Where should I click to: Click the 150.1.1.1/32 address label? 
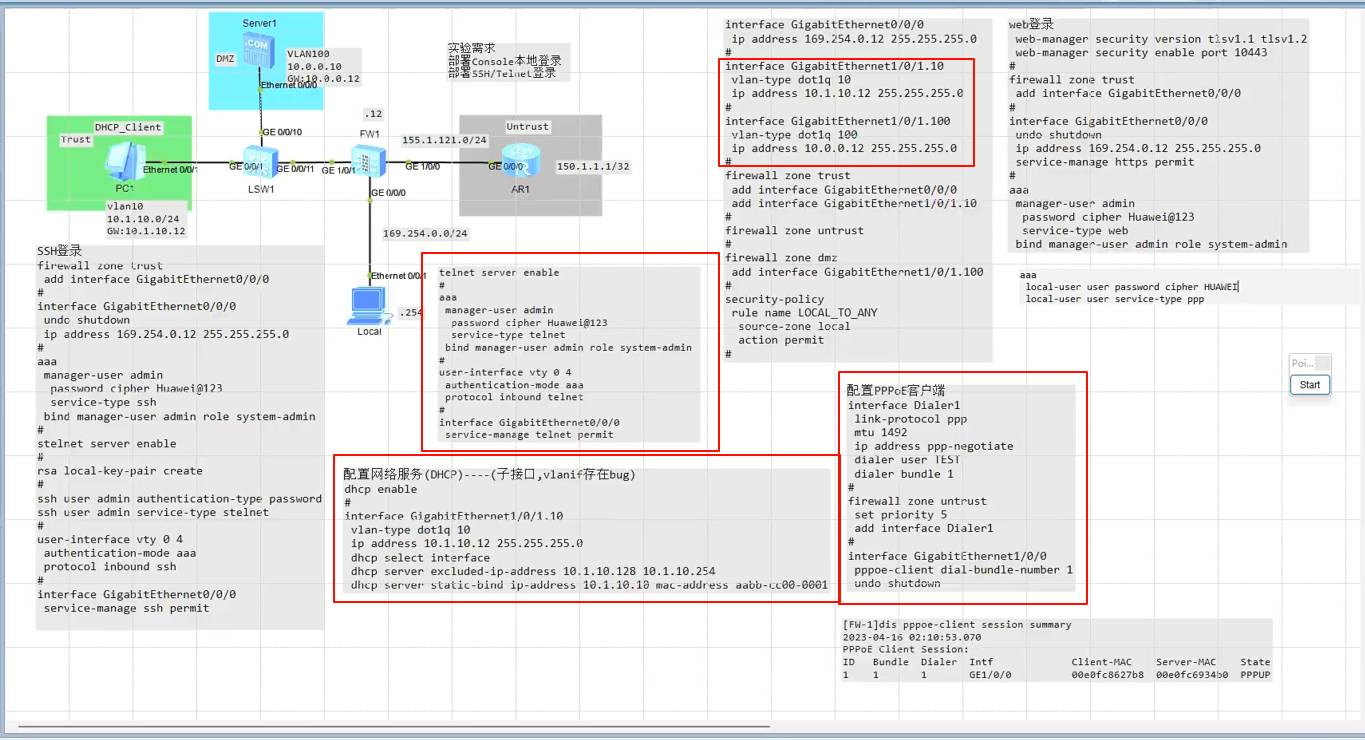tap(593, 166)
